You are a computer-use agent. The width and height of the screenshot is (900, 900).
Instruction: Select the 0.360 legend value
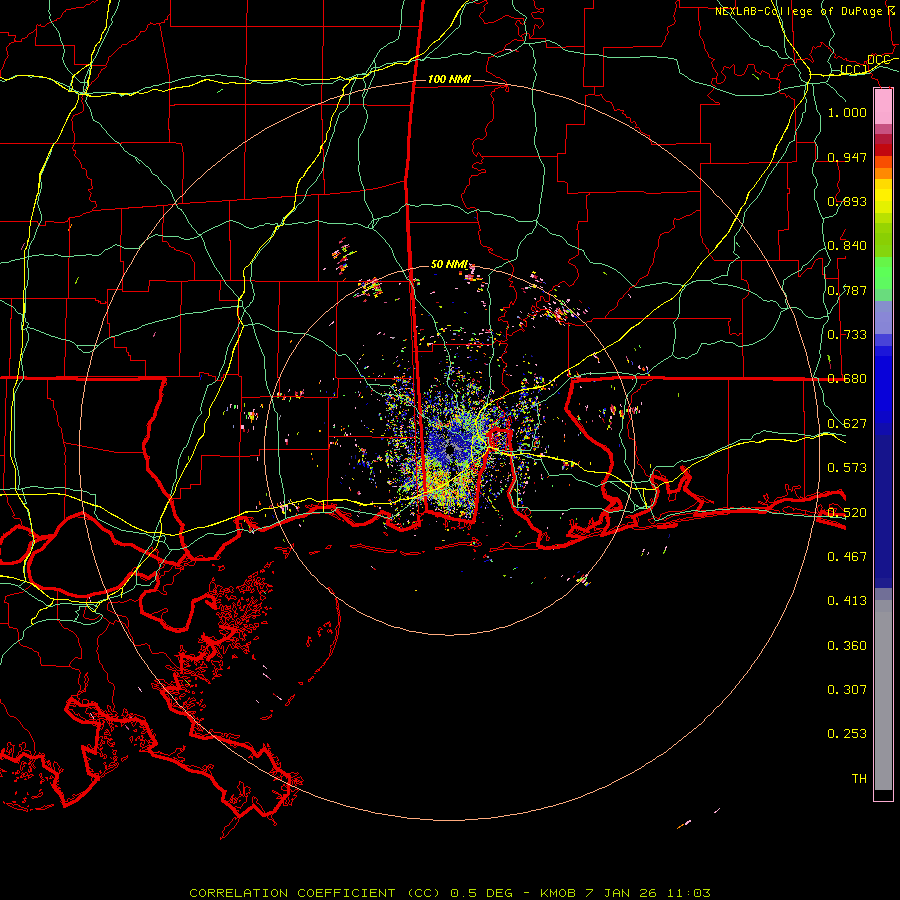coord(847,646)
